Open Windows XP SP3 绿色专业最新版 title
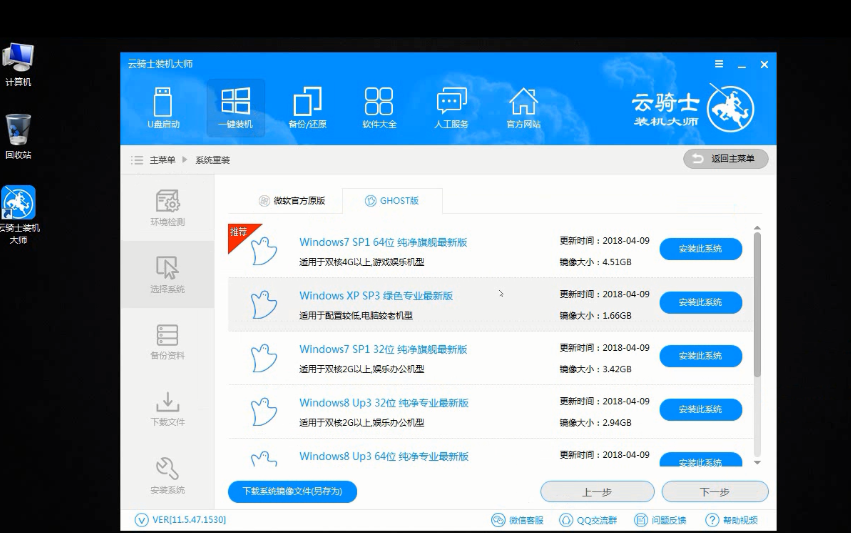This screenshot has height=533, width=851. (376, 296)
